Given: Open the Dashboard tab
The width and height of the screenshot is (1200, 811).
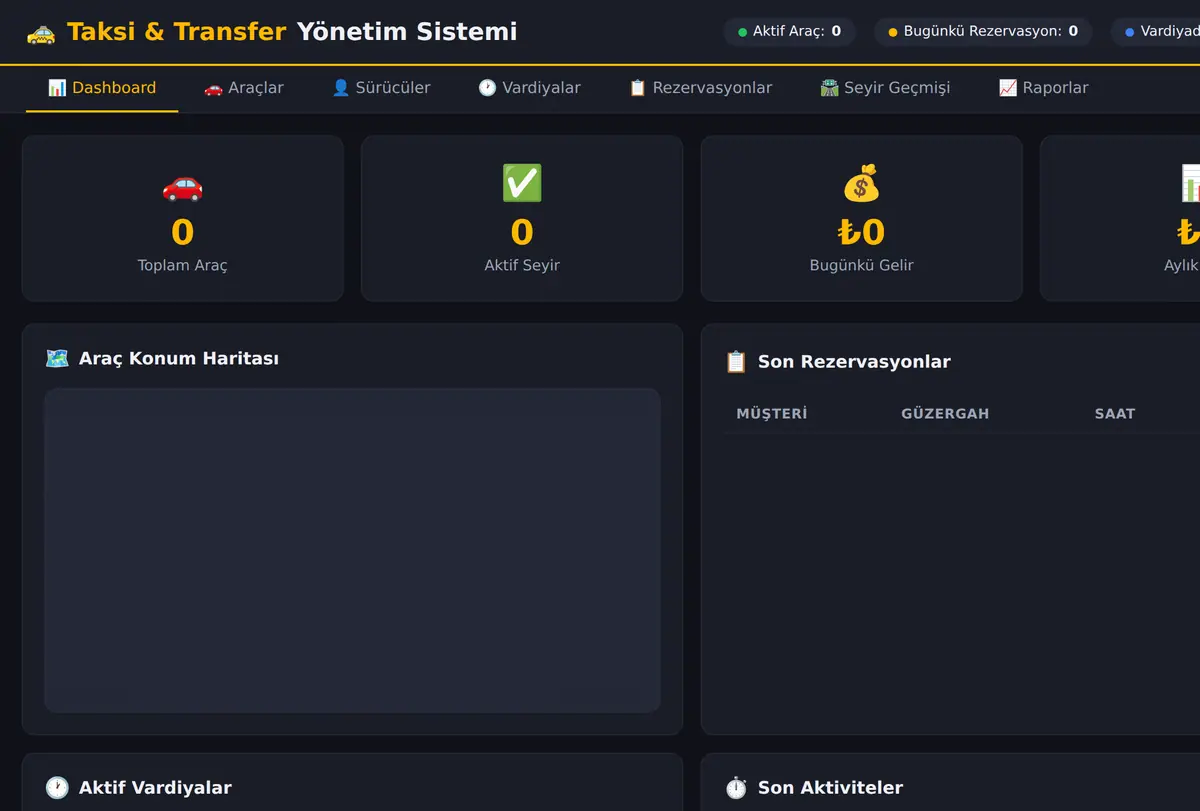Looking at the screenshot, I should coord(102,88).
